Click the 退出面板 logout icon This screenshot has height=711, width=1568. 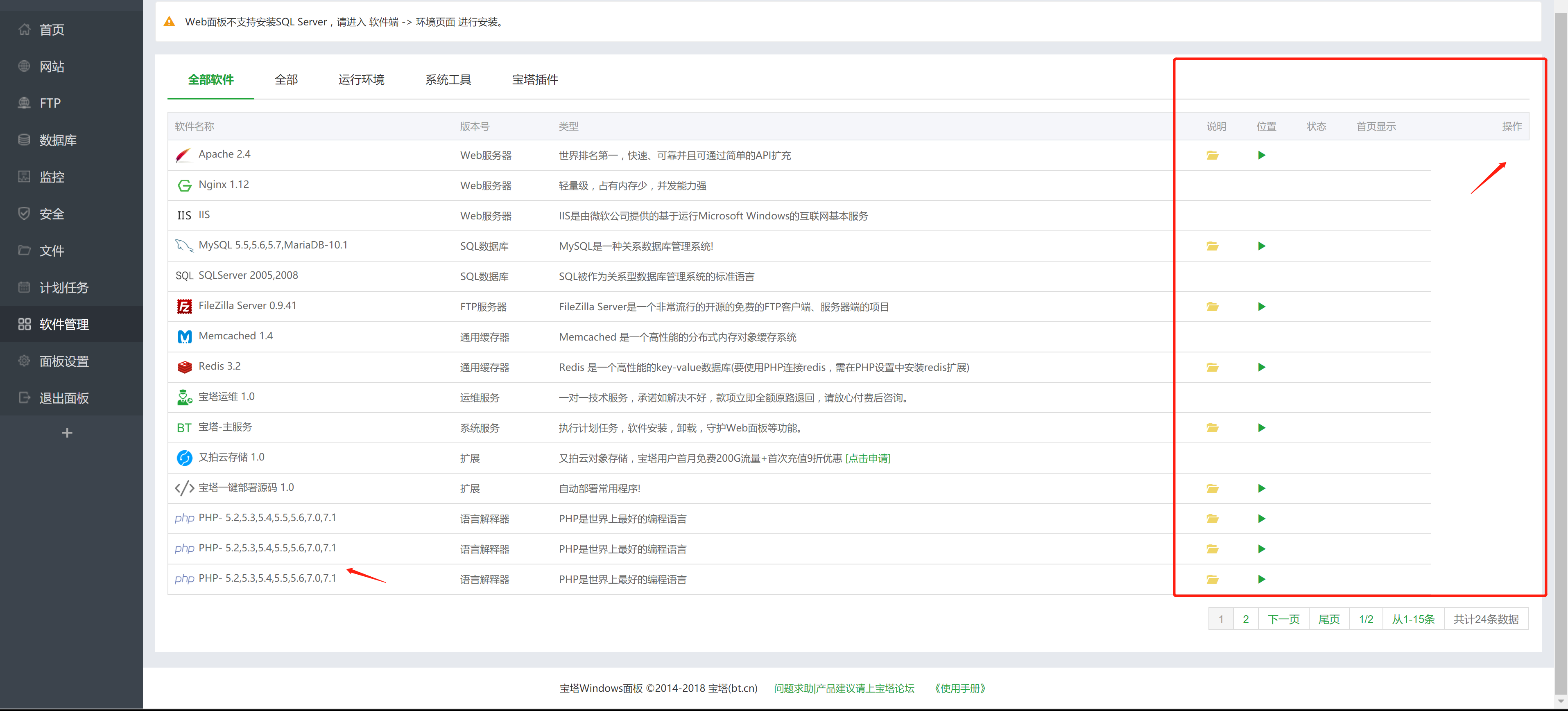(x=24, y=398)
